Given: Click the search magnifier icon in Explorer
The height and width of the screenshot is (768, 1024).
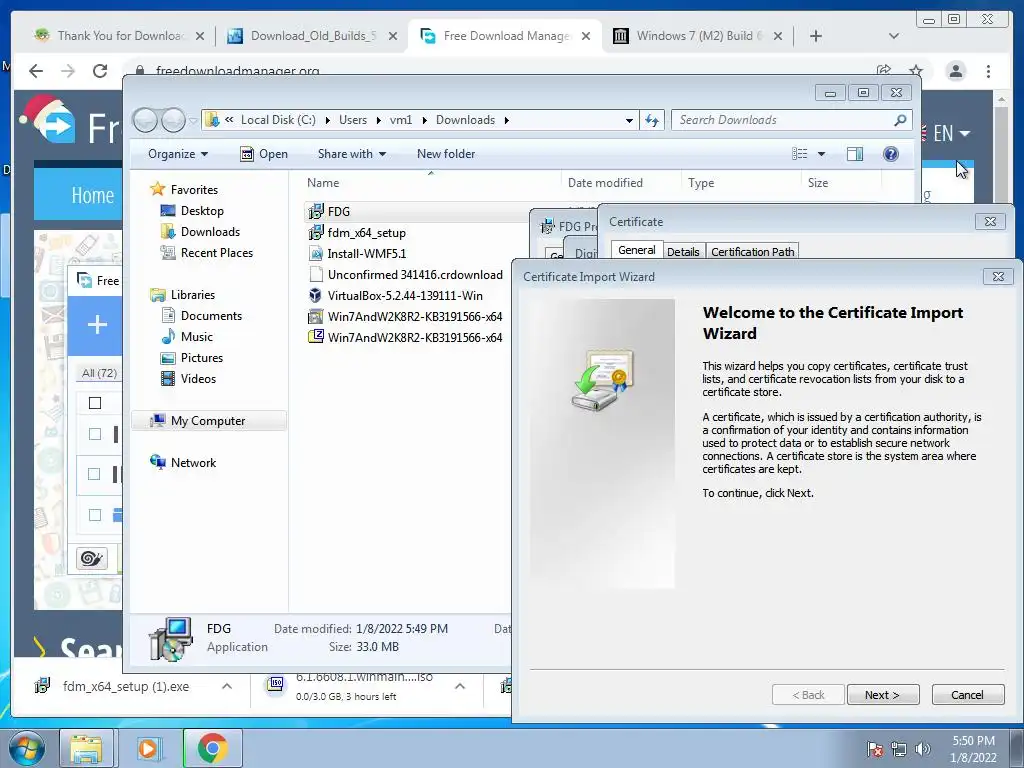Looking at the screenshot, I should [901, 120].
